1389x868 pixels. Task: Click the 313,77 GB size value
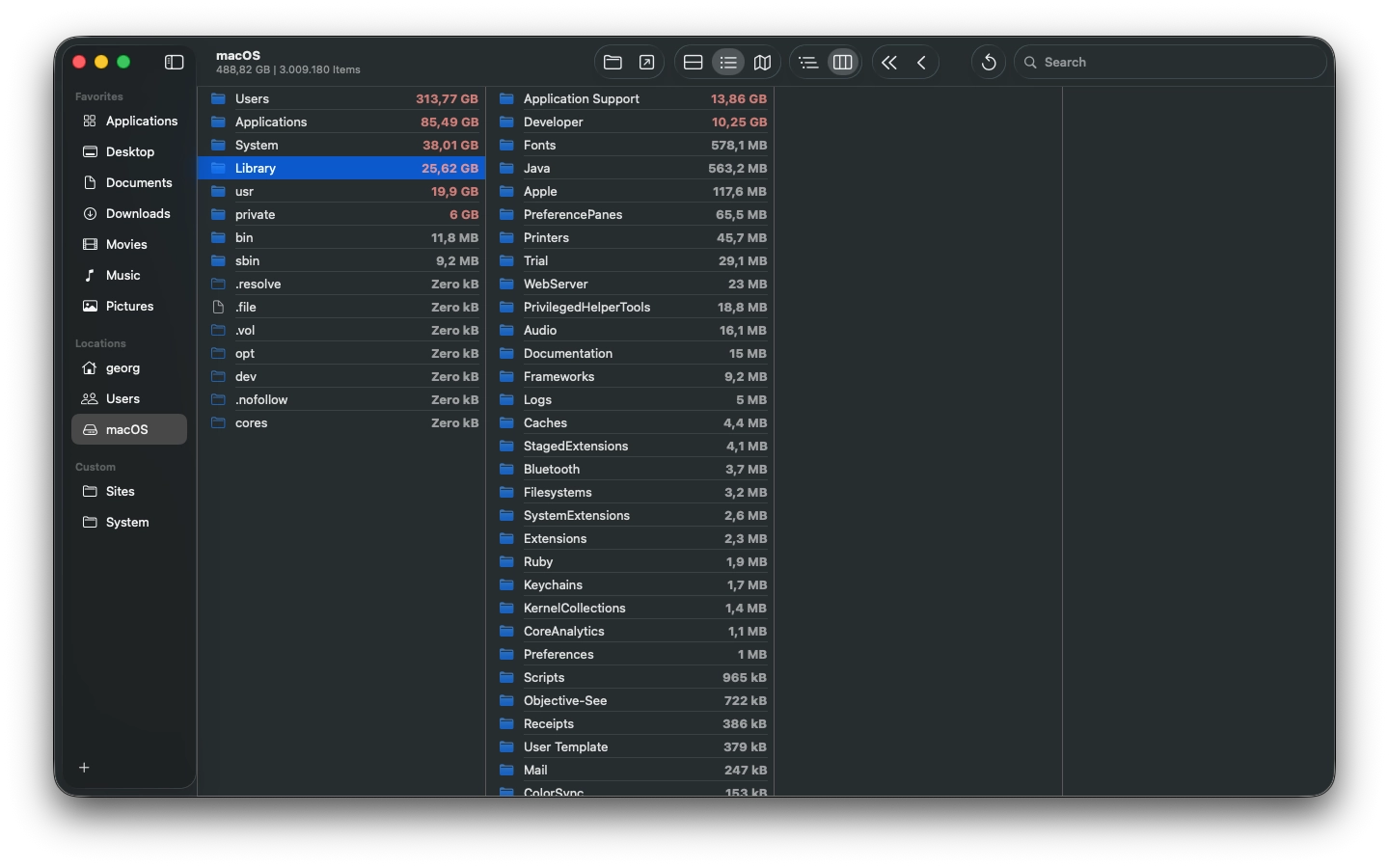tap(447, 98)
